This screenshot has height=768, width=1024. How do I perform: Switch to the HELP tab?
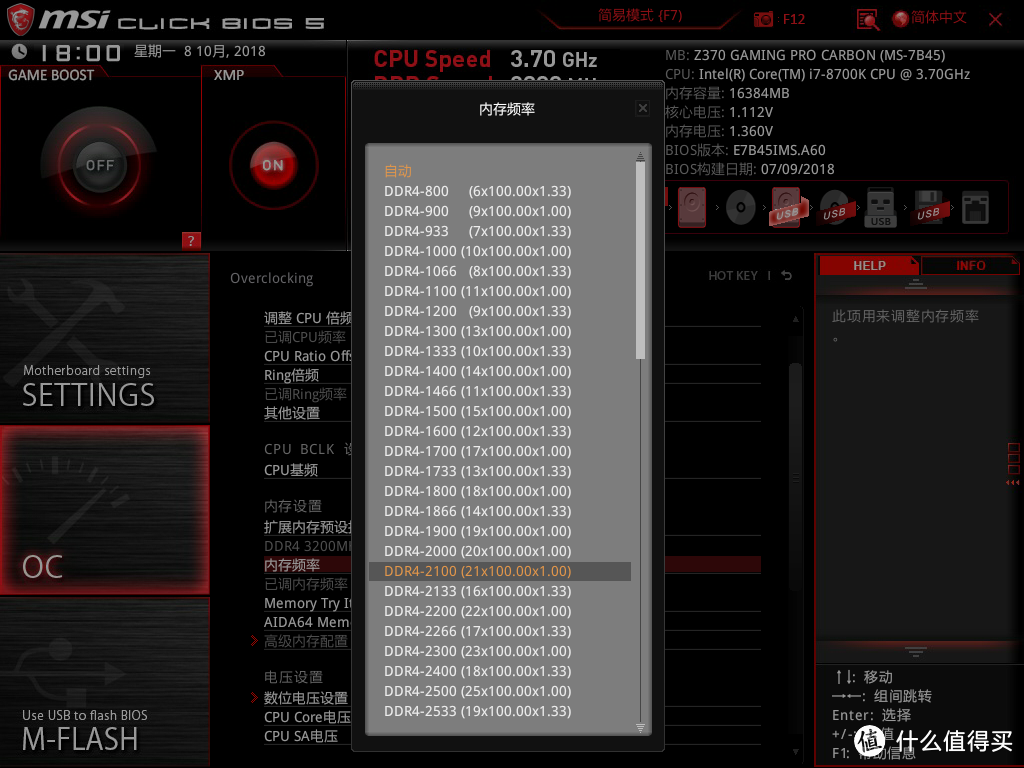[869, 266]
